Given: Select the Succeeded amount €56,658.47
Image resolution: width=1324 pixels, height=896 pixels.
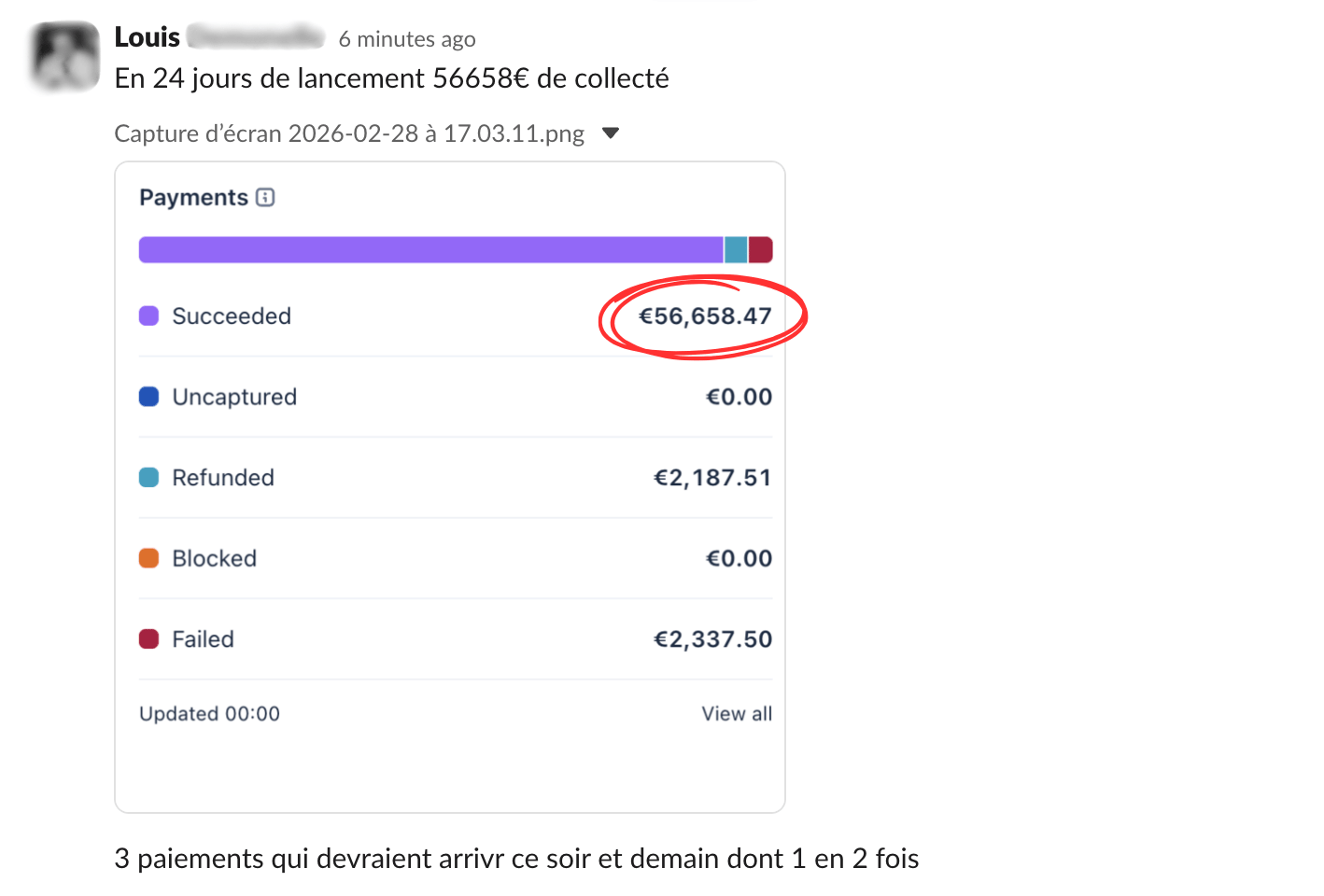Looking at the screenshot, I should (x=705, y=315).
